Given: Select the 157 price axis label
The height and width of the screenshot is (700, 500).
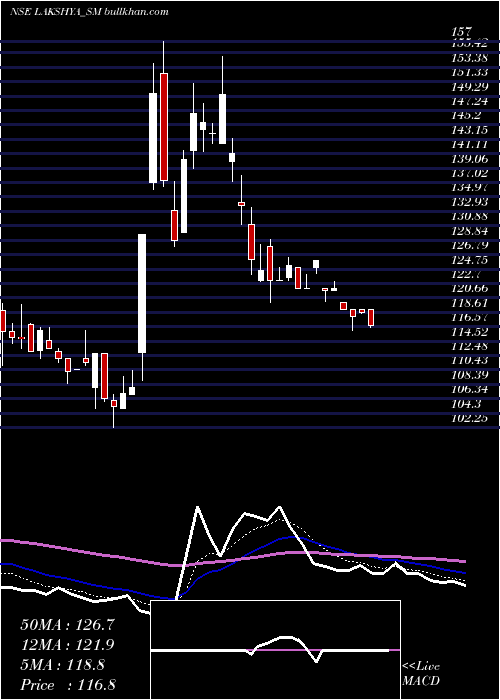Looking at the screenshot, I should pyautogui.click(x=461, y=32).
